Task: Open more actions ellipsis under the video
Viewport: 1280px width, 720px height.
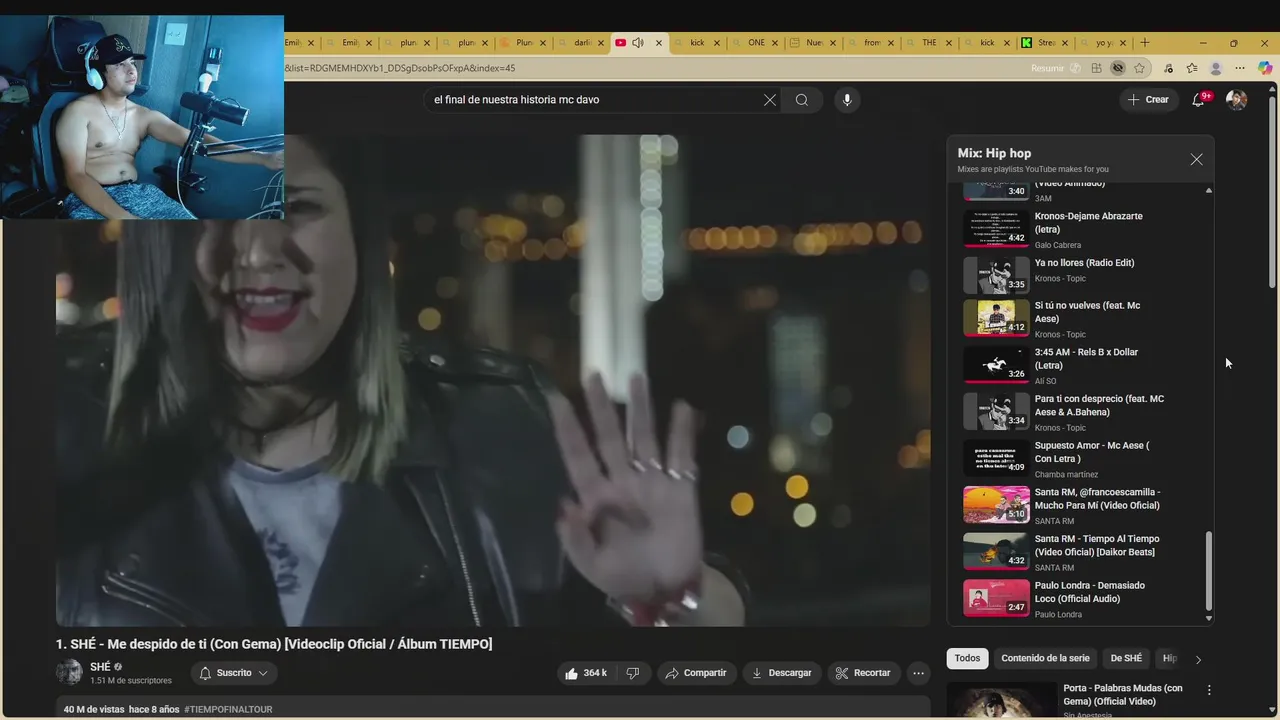Action: click(918, 673)
